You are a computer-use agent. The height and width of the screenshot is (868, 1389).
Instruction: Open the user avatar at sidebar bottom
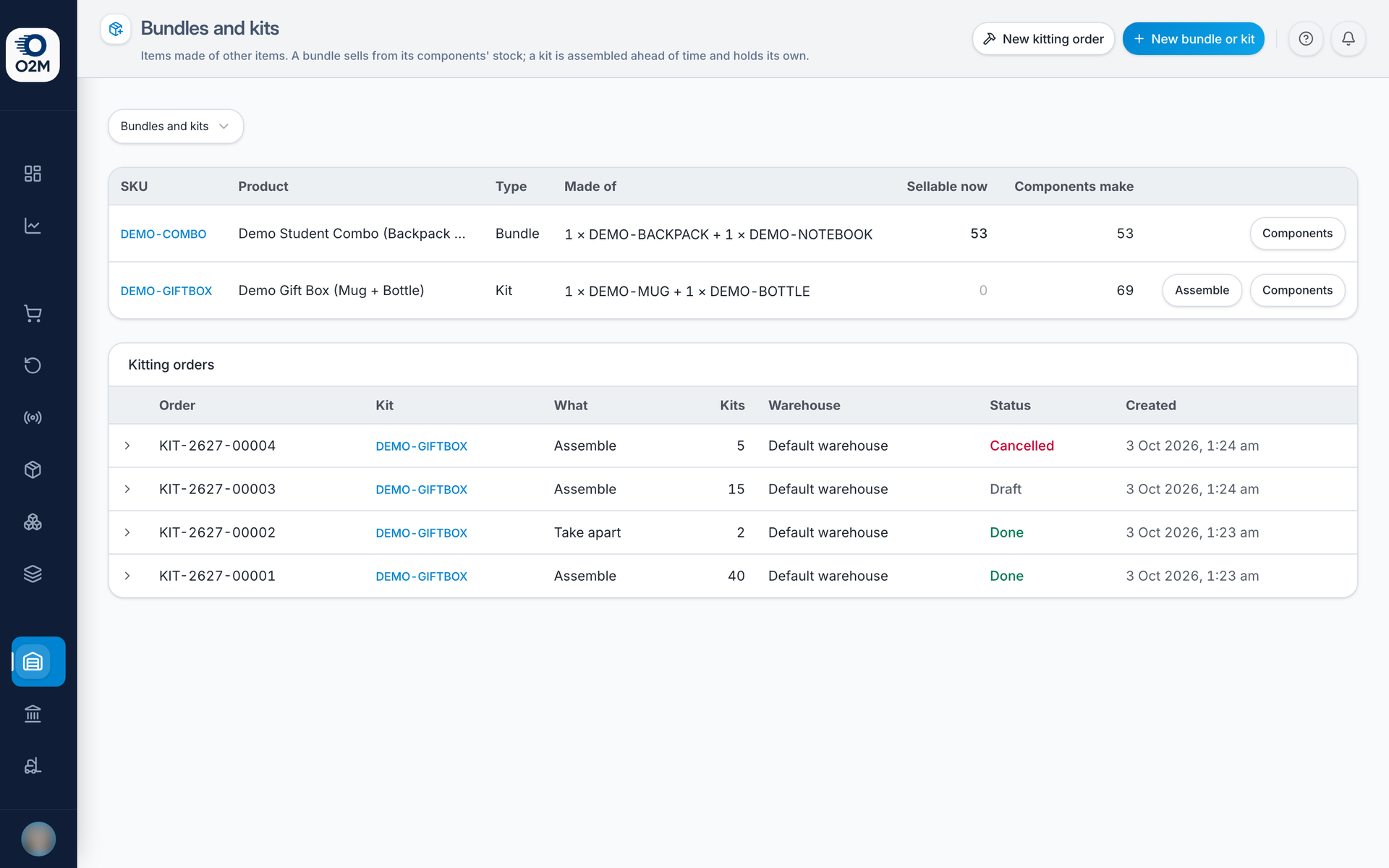pyautogui.click(x=38, y=839)
